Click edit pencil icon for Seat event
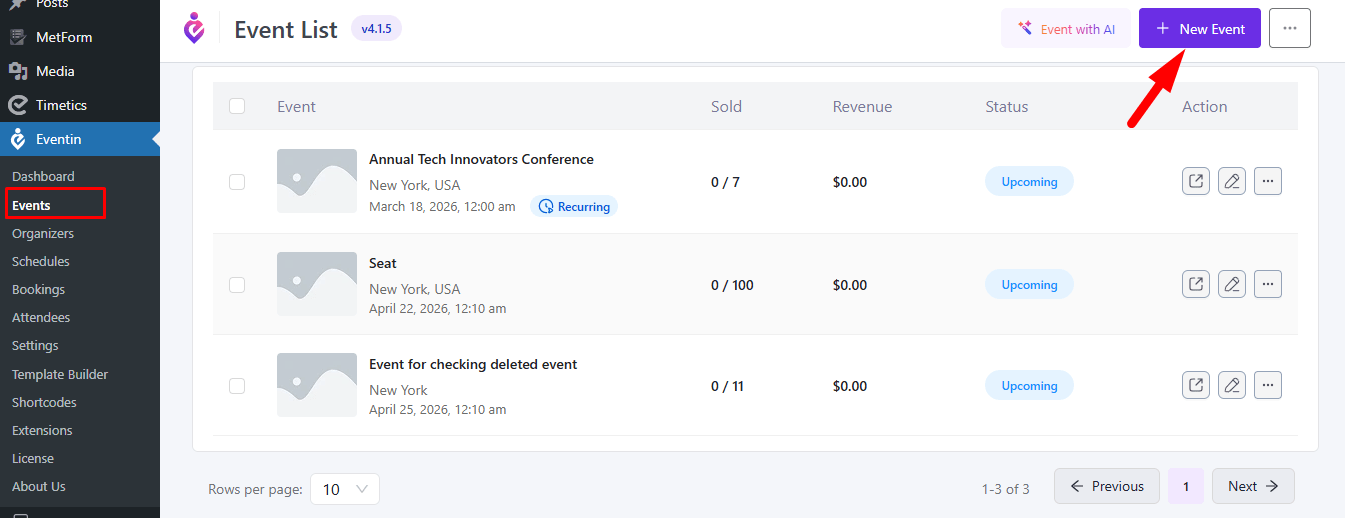The image size is (1345, 518). [1231, 284]
